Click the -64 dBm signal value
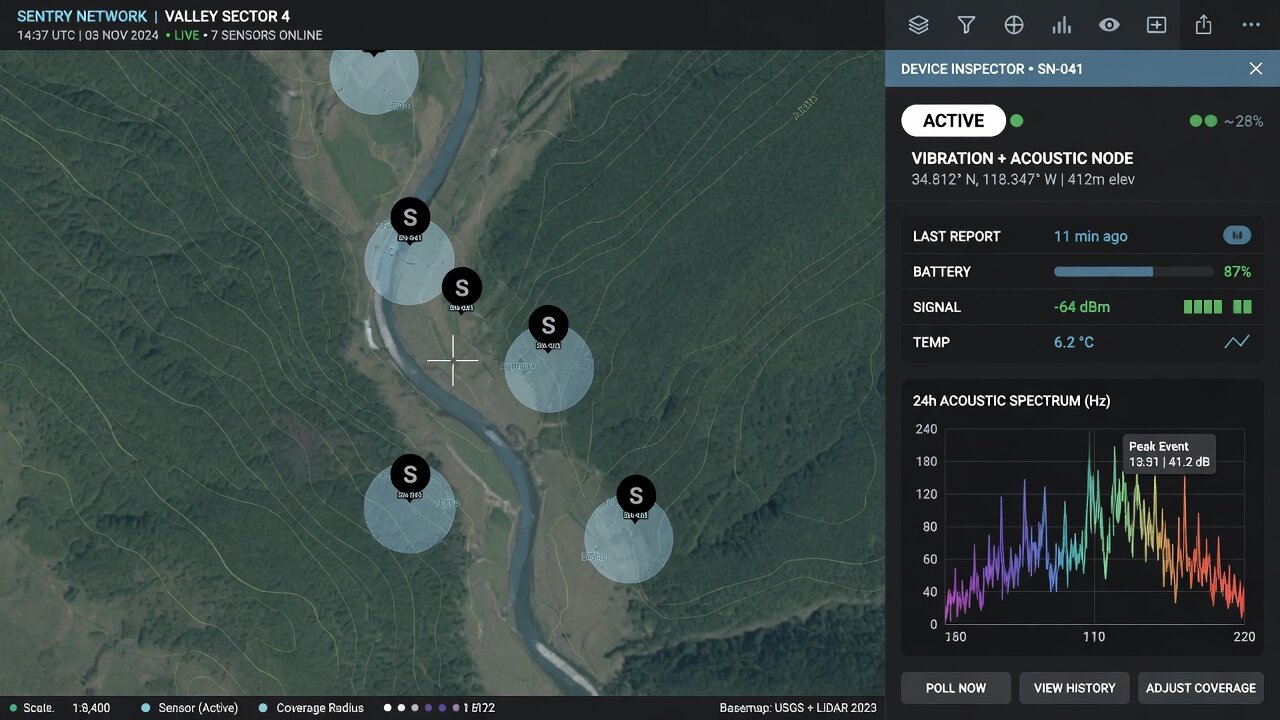This screenshot has width=1280, height=720. tap(1082, 307)
